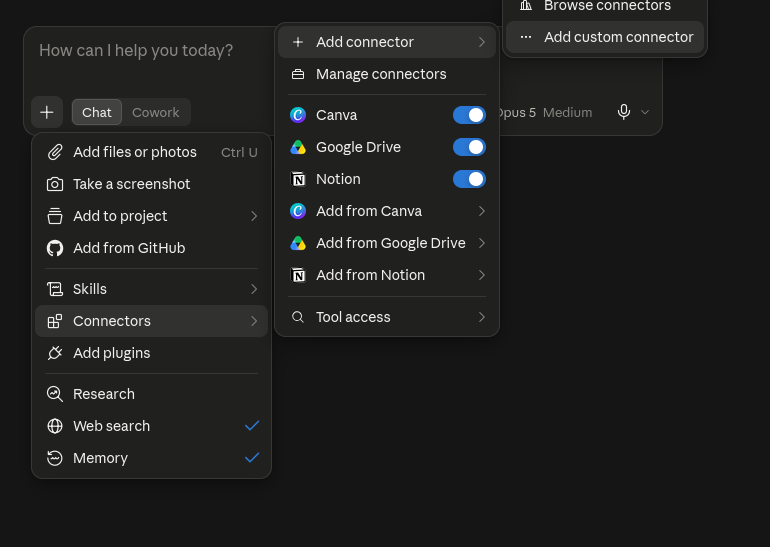The height and width of the screenshot is (547, 770).
Task: Choose Add custom connector
Action: coord(605,37)
